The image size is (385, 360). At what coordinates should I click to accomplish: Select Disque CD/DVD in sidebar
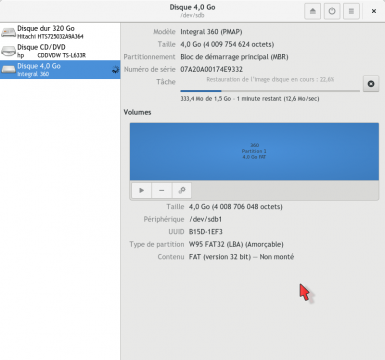pyautogui.click(x=60, y=51)
